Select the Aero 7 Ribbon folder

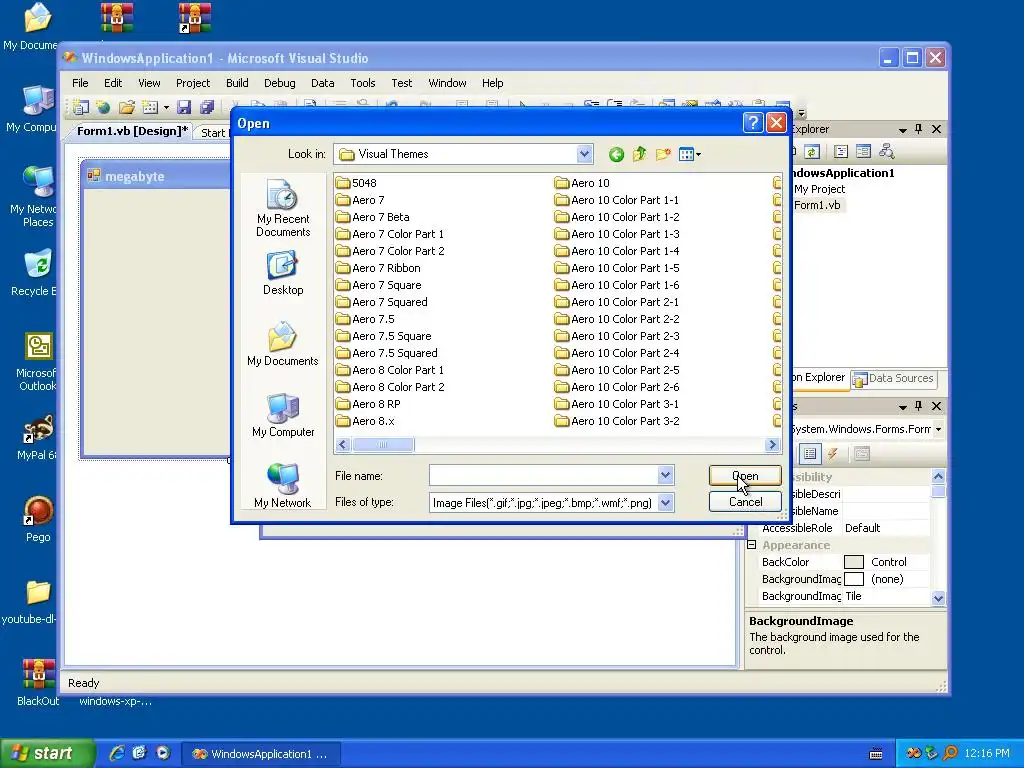378,268
